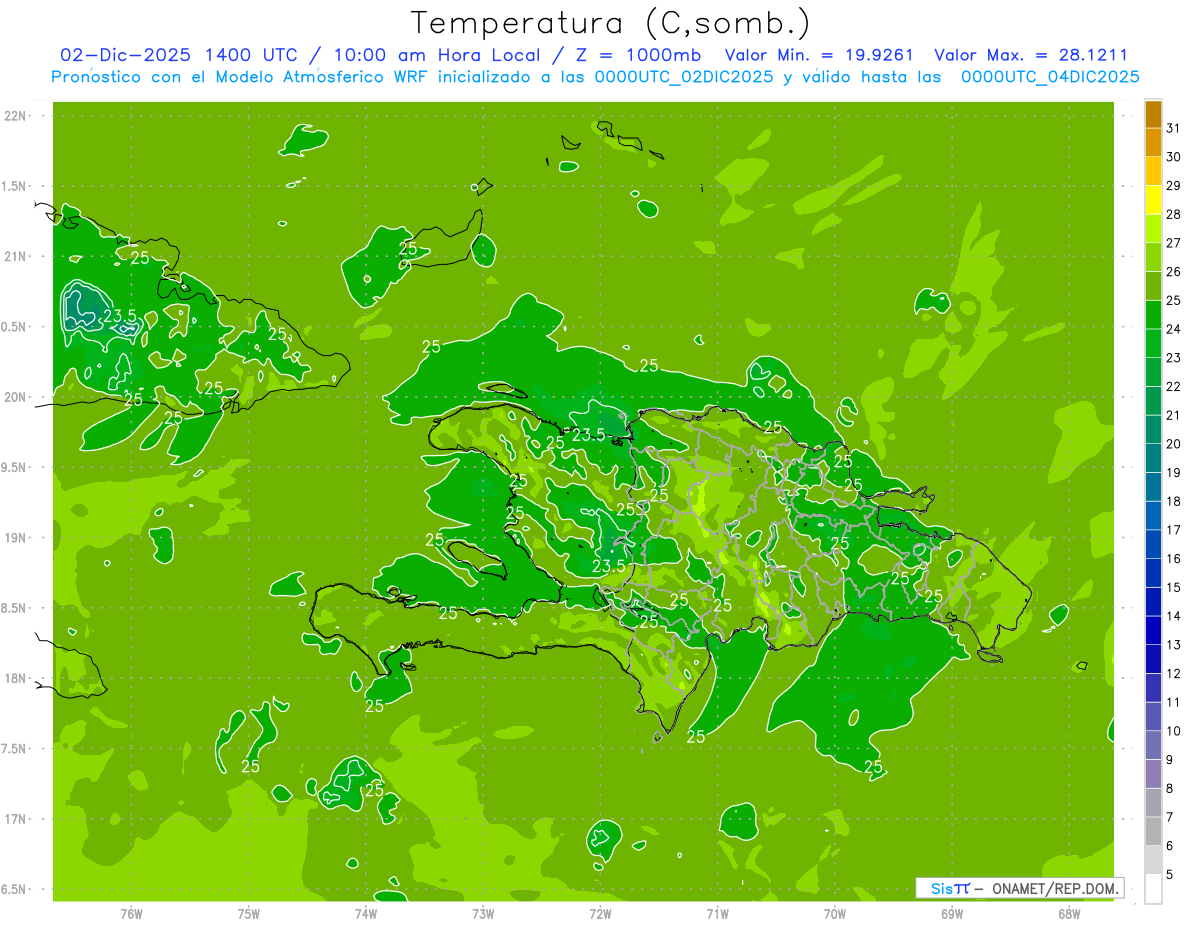The width and height of the screenshot is (1200, 927).
Task: Click the legend scale value "28"
Action: point(1174,214)
